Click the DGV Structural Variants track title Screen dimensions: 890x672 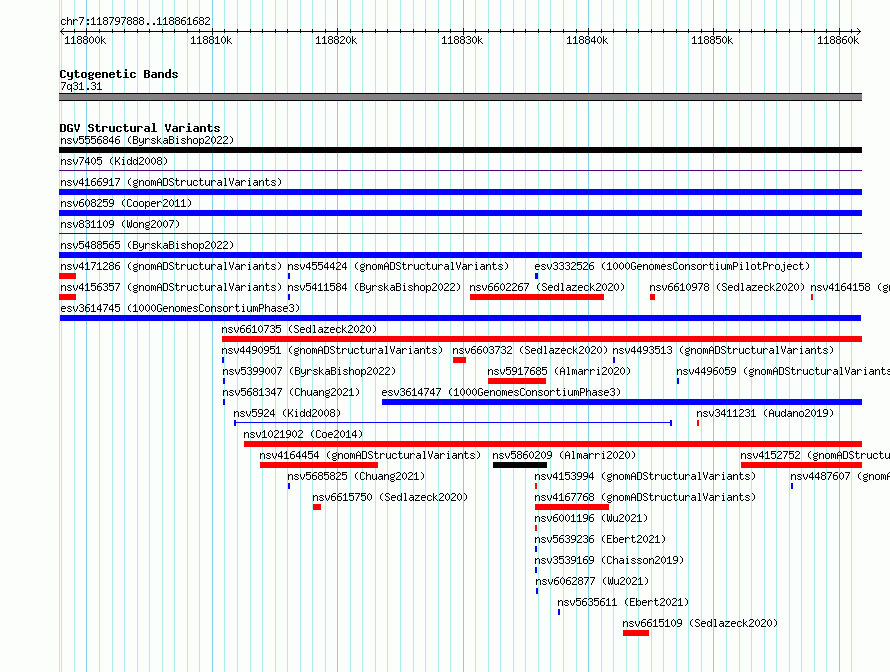(x=140, y=128)
